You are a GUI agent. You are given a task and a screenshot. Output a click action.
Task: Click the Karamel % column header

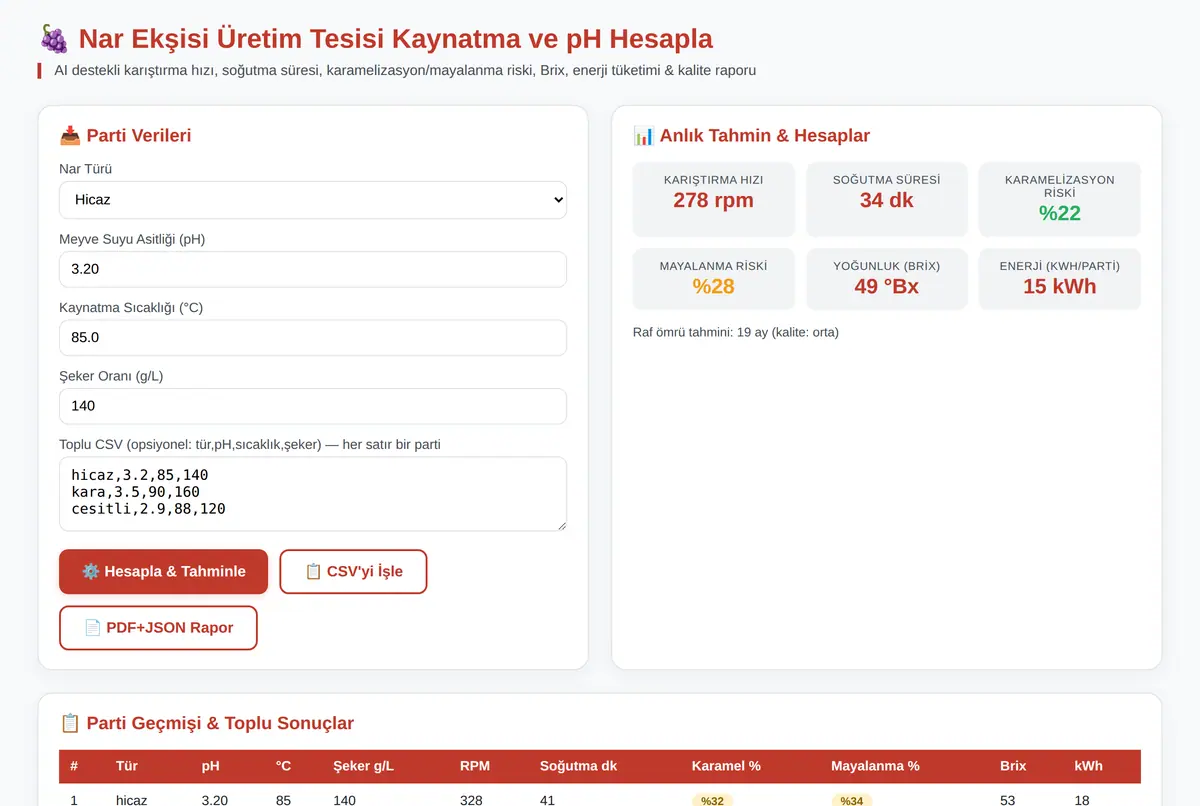pyautogui.click(x=726, y=766)
